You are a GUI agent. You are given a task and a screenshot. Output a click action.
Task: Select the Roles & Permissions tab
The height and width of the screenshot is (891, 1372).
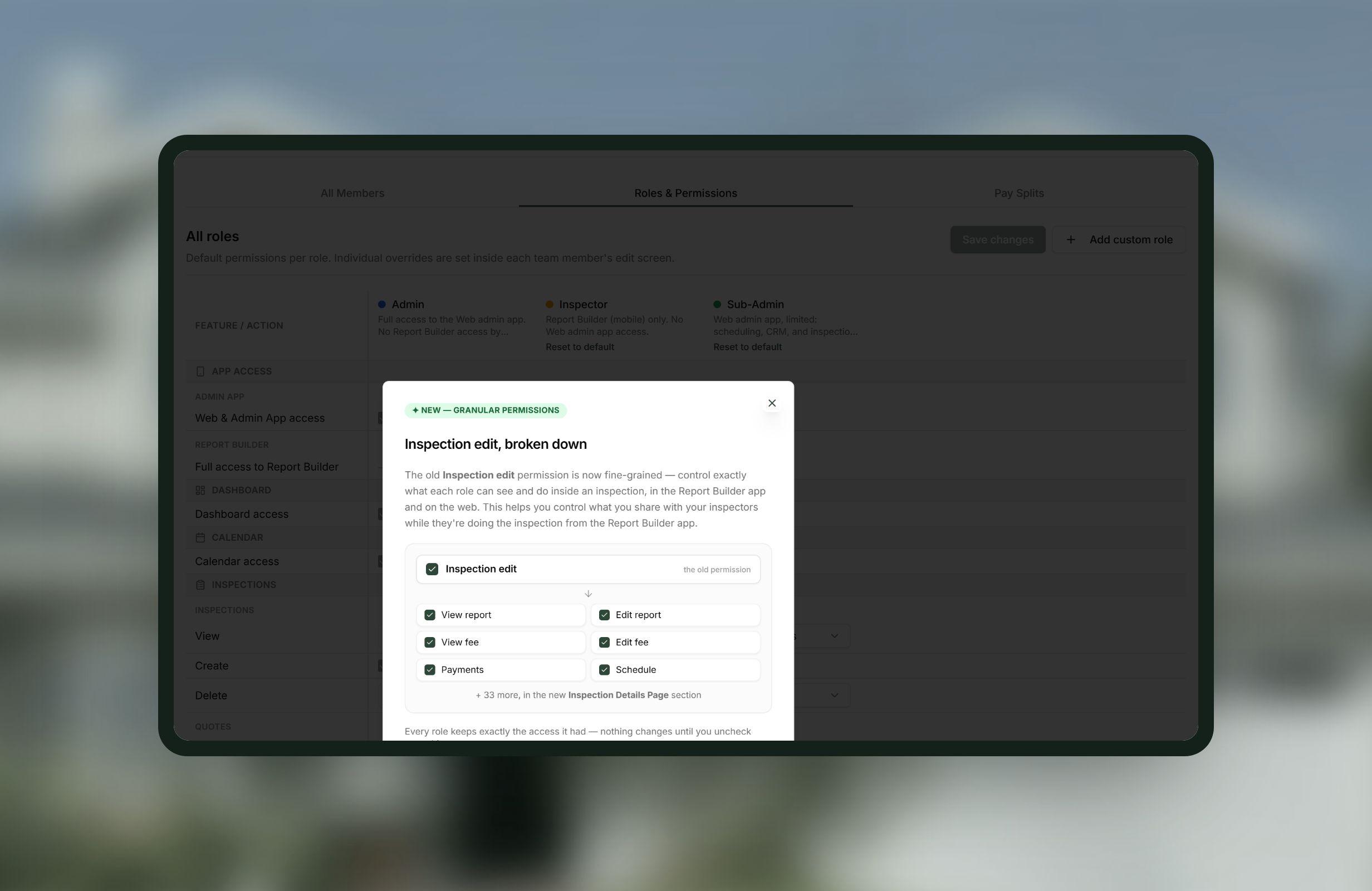click(x=685, y=193)
